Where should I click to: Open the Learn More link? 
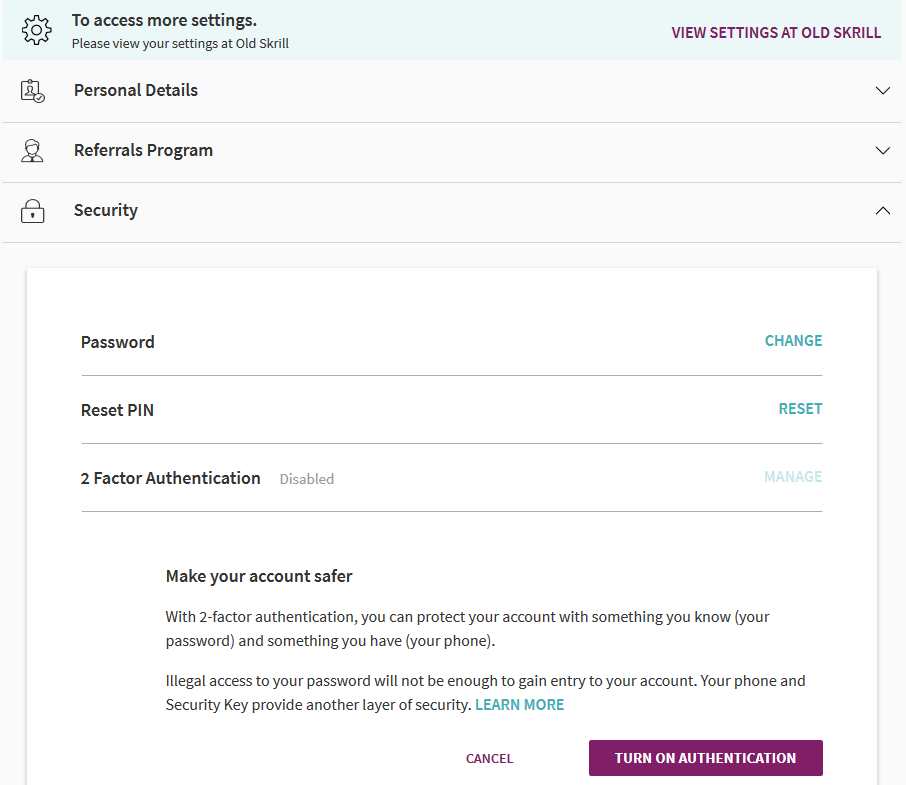(519, 705)
